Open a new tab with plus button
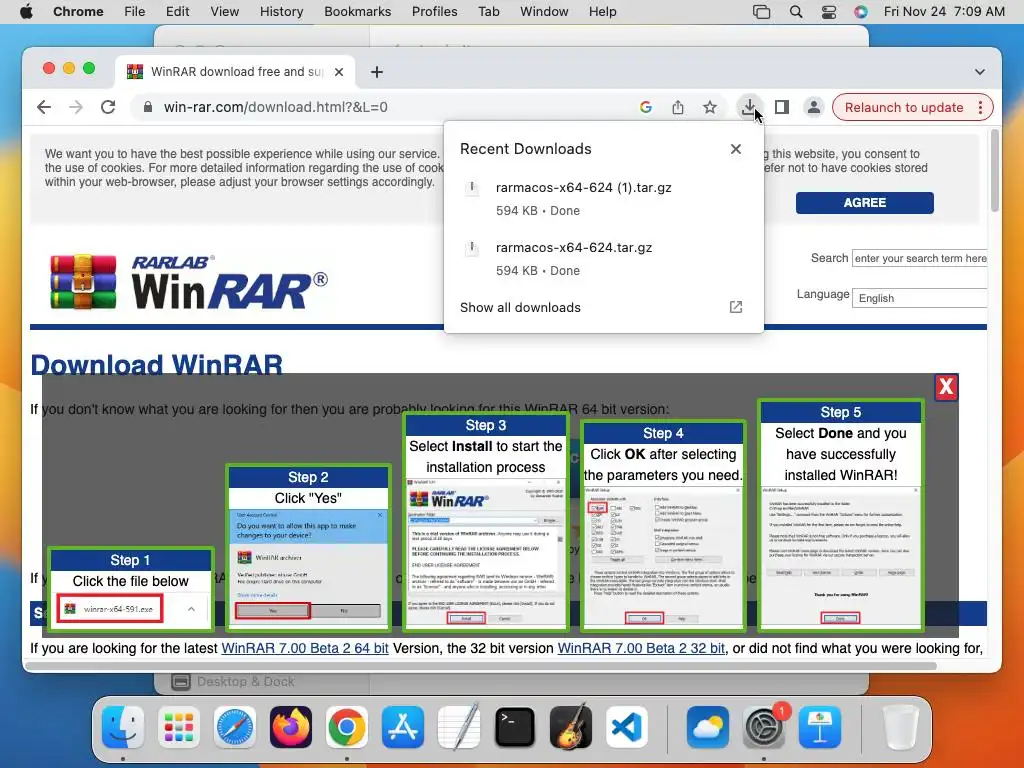The height and width of the screenshot is (768, 1024). coord(377,72)
